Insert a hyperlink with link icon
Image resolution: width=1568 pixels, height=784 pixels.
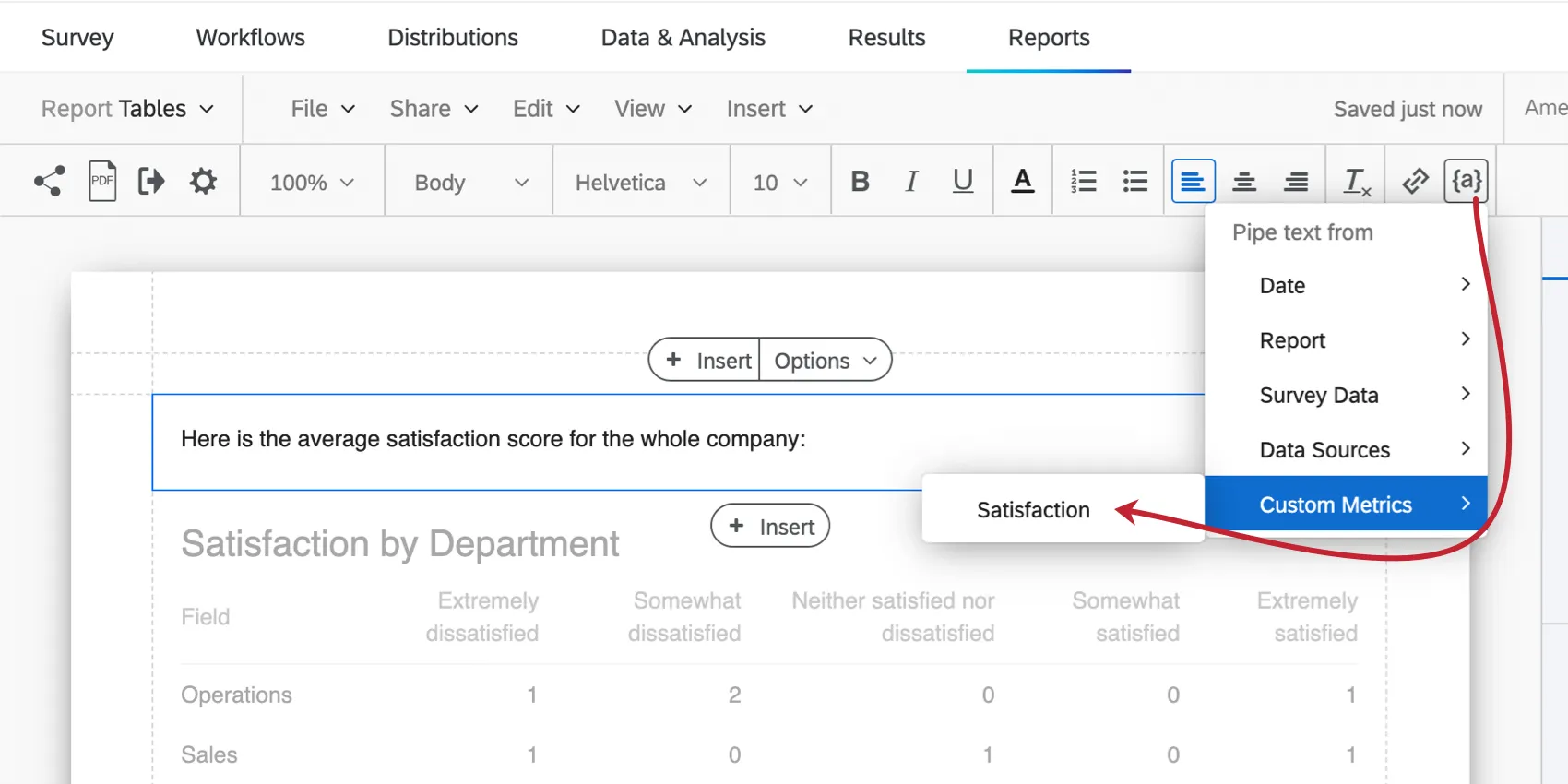click(1415, 181)
